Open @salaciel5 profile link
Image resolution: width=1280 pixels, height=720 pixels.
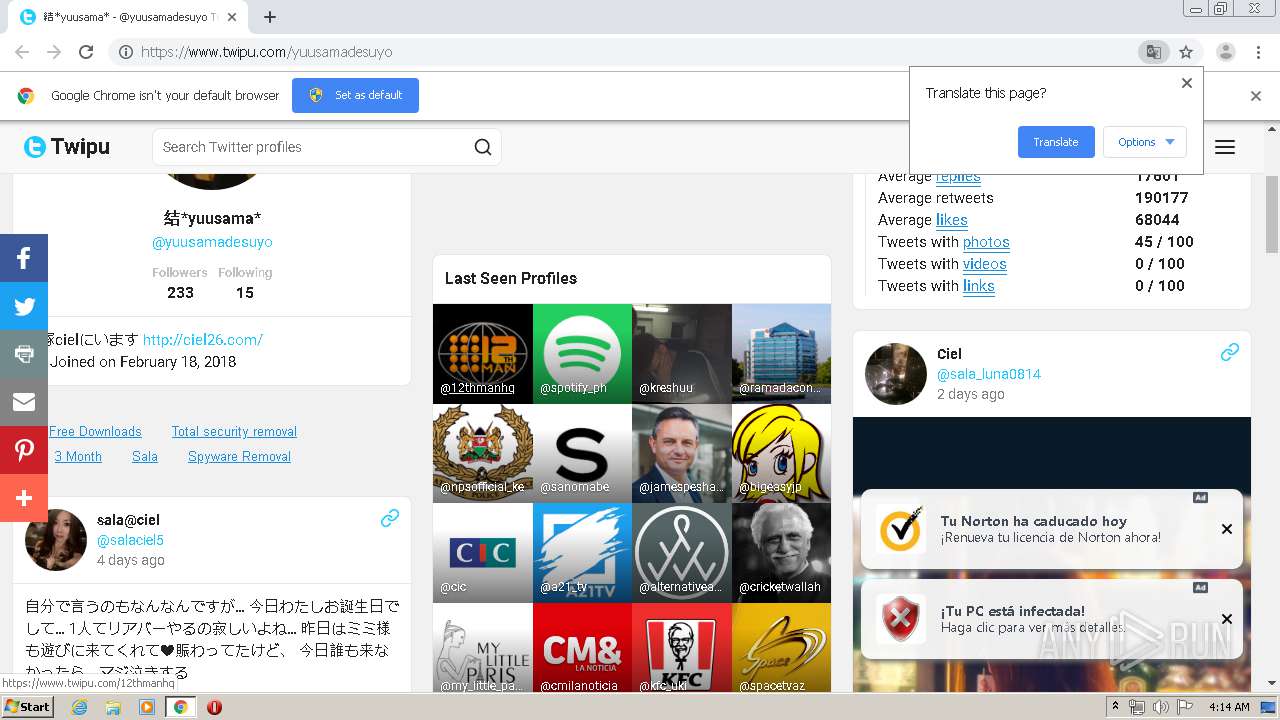(x=130, y=540)
